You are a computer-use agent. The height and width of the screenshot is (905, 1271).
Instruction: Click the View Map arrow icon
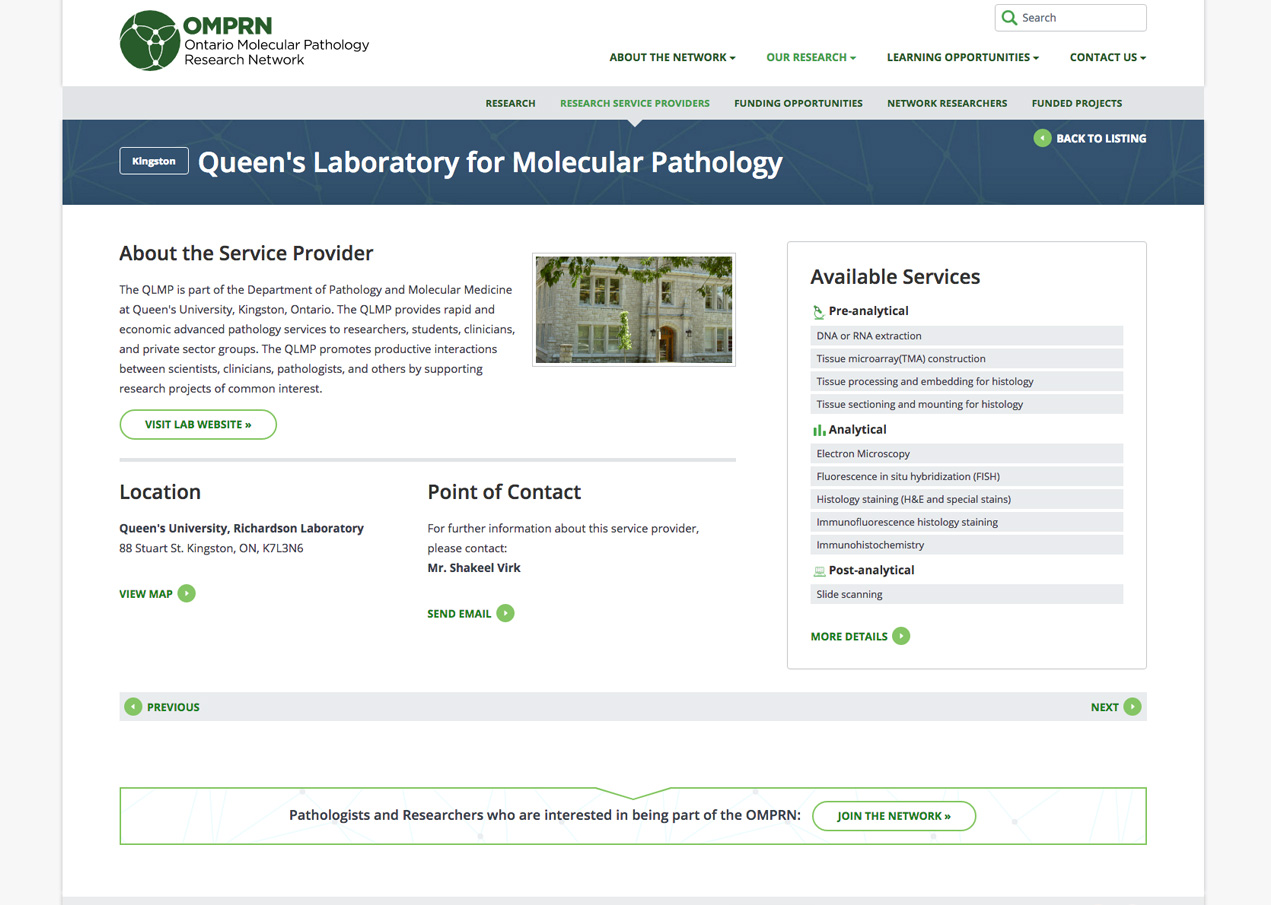187,594
